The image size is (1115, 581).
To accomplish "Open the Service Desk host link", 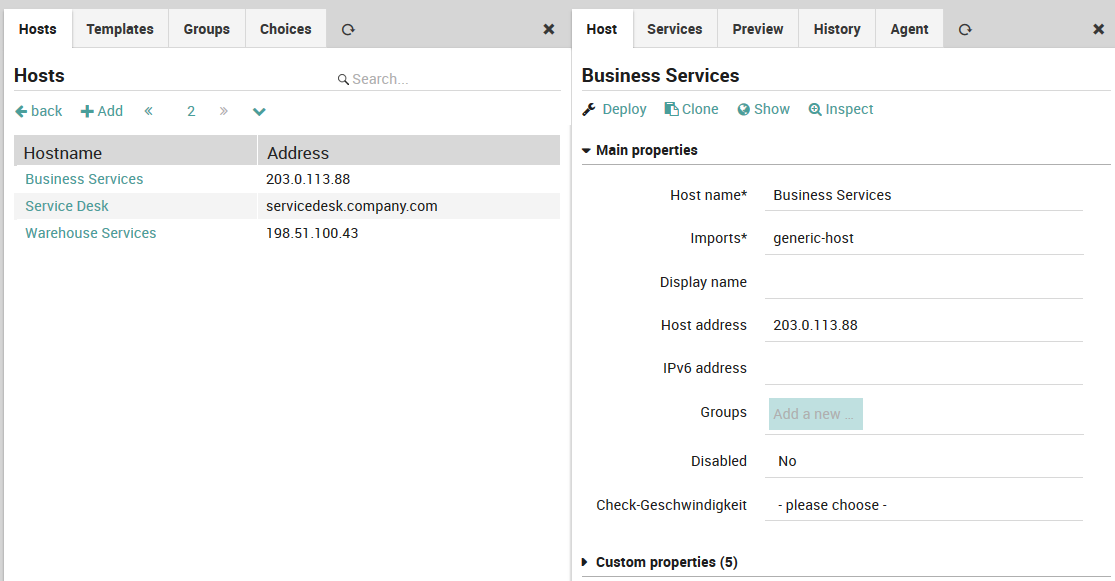I will pyautogui.click(x=67, y=206).
